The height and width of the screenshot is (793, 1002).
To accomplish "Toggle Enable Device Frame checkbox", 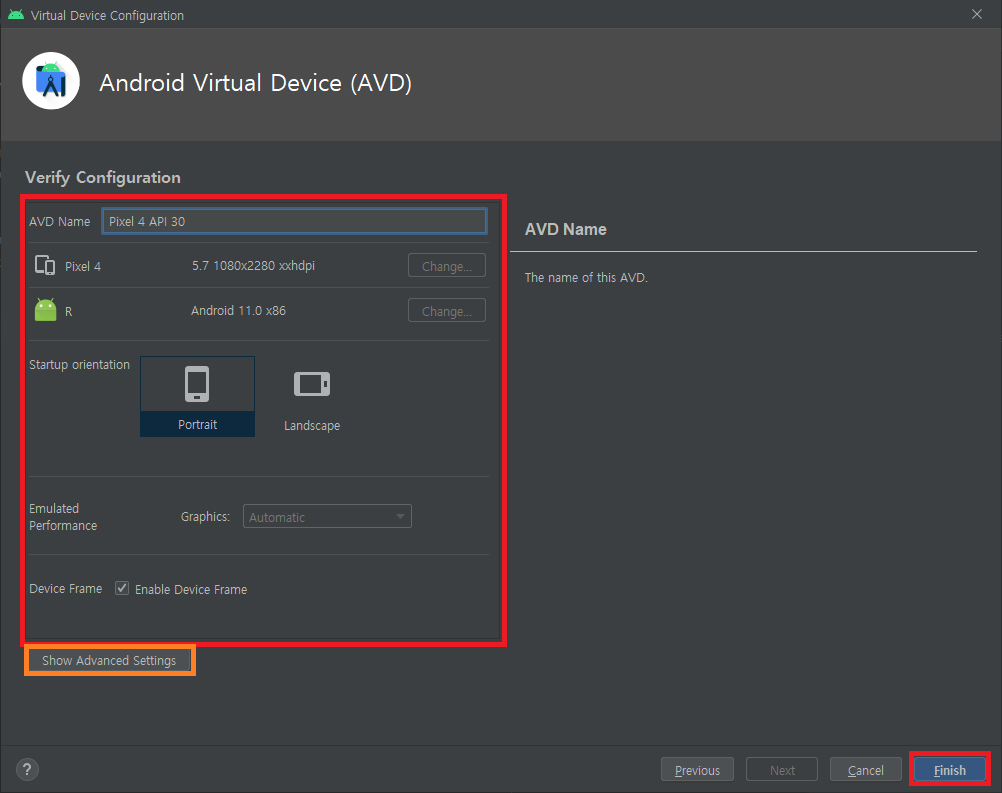I will (122, 588).
